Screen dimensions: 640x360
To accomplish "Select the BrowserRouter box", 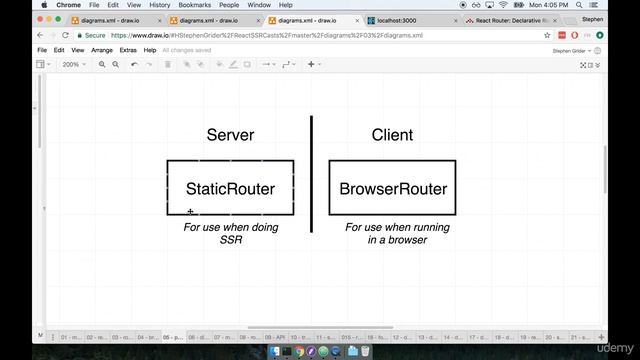I will pyautogui.click(x=392, y=188).
